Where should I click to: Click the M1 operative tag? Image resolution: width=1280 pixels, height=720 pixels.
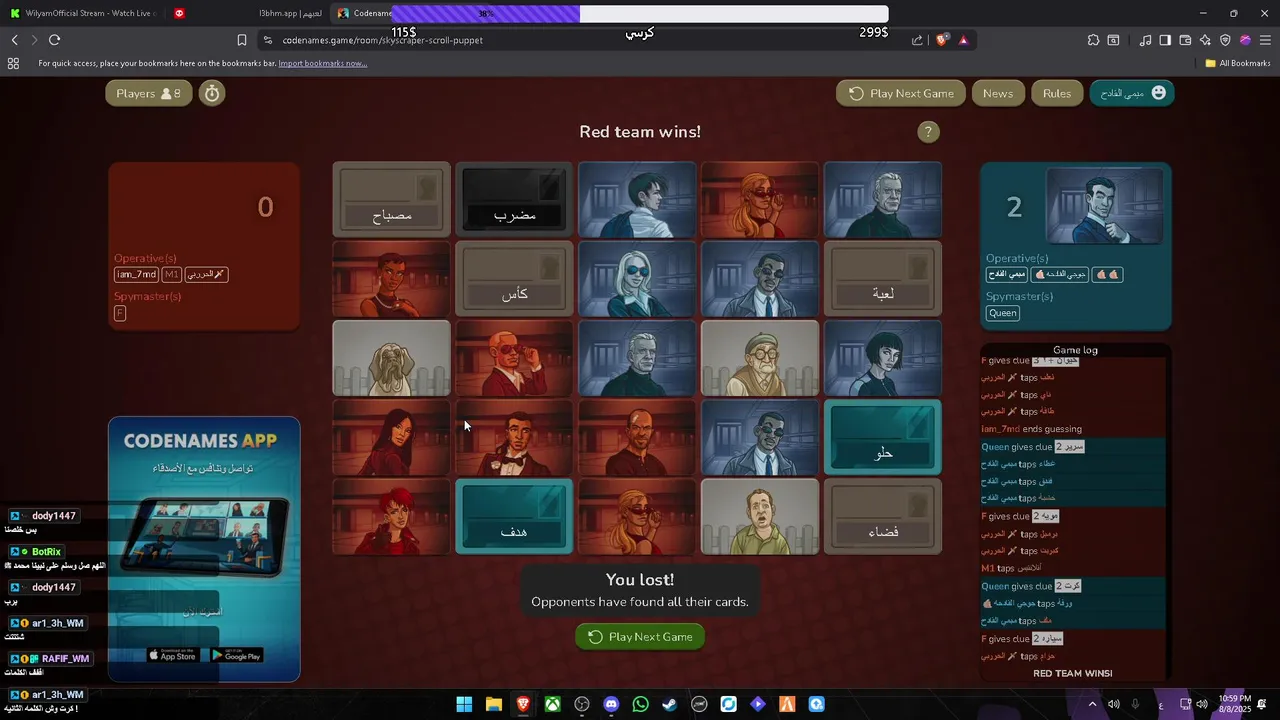click(171, 274)
